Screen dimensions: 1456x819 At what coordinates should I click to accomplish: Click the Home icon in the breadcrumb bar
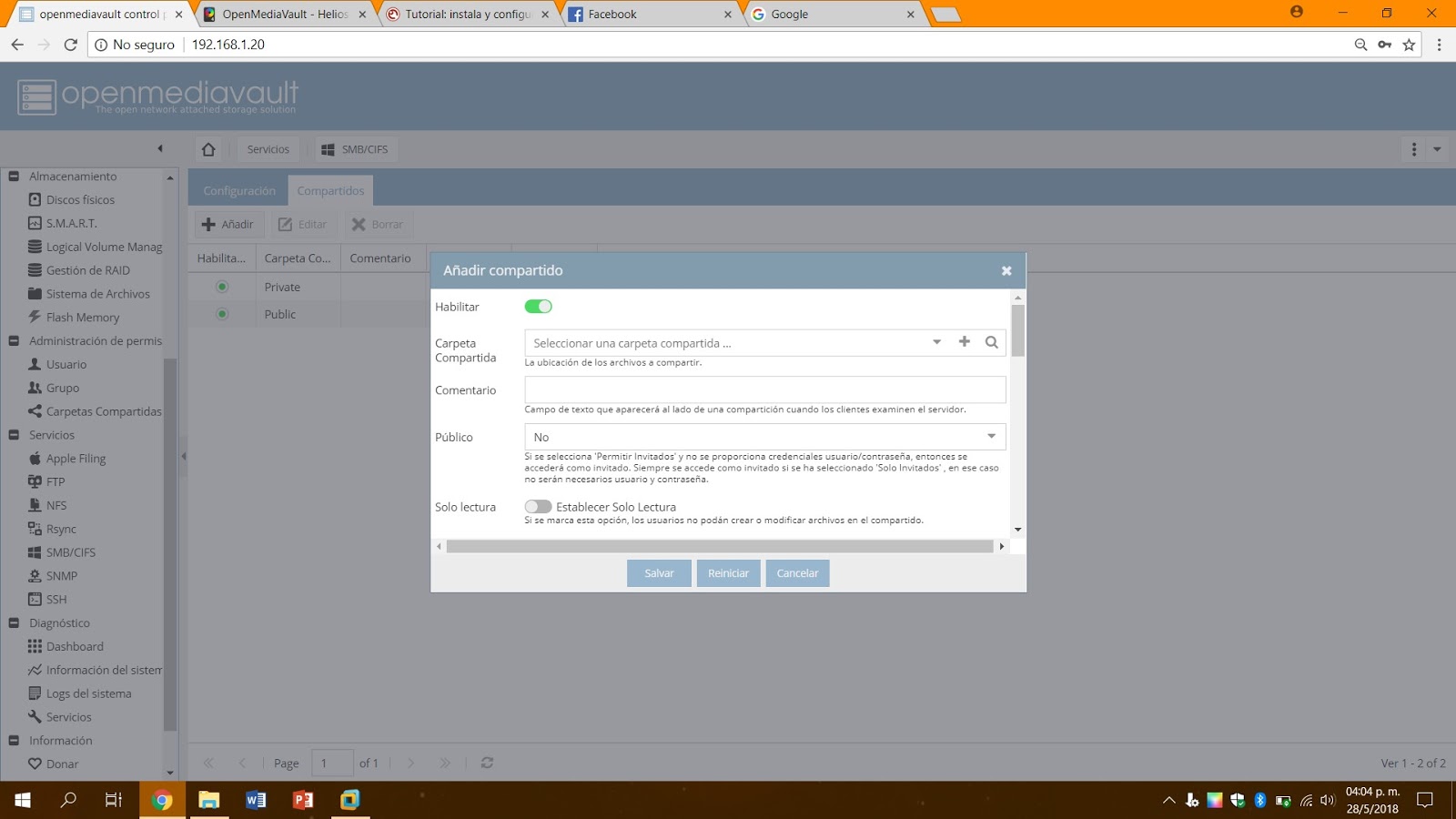208,149
